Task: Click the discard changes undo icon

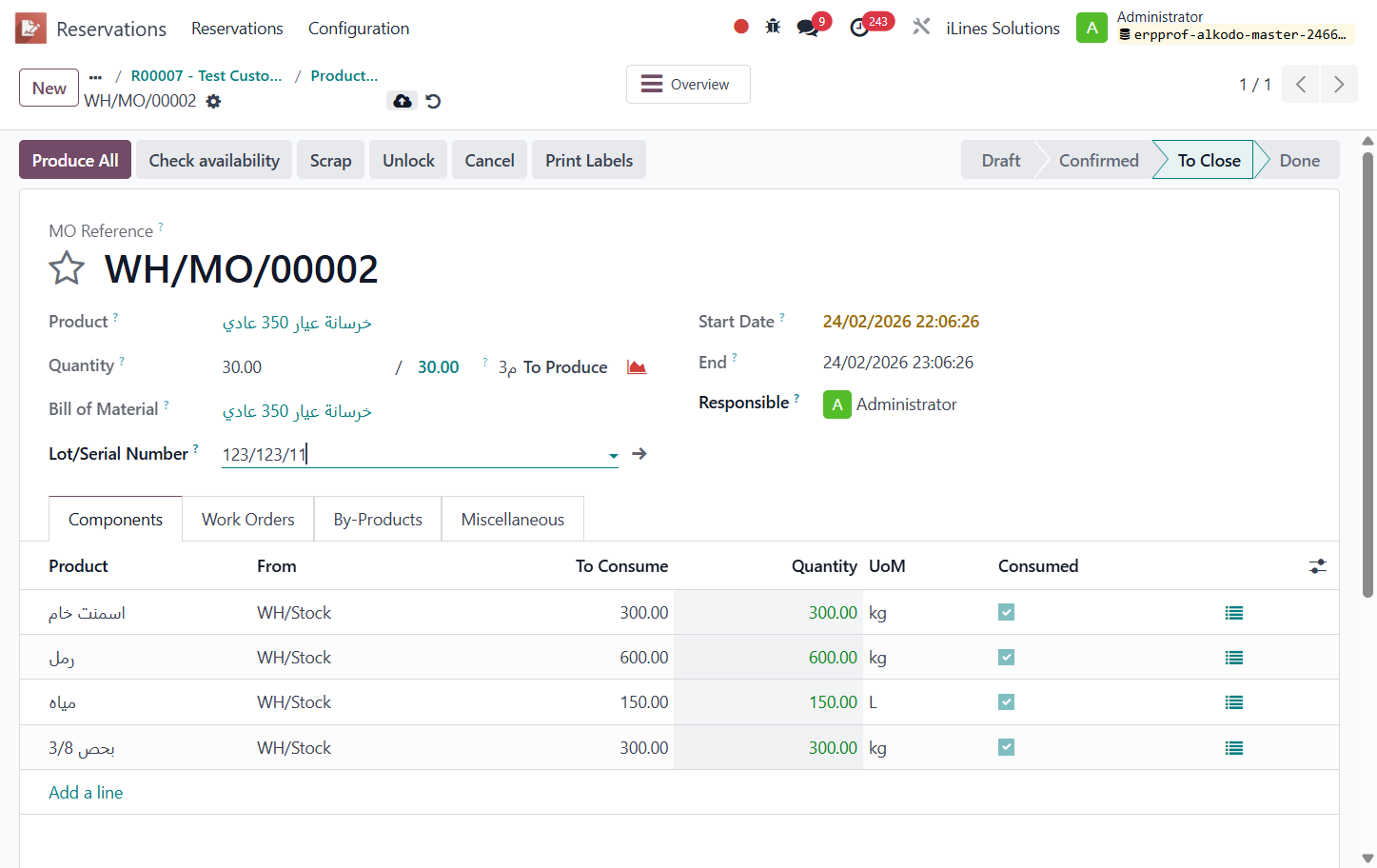Action: pos(433,101)
